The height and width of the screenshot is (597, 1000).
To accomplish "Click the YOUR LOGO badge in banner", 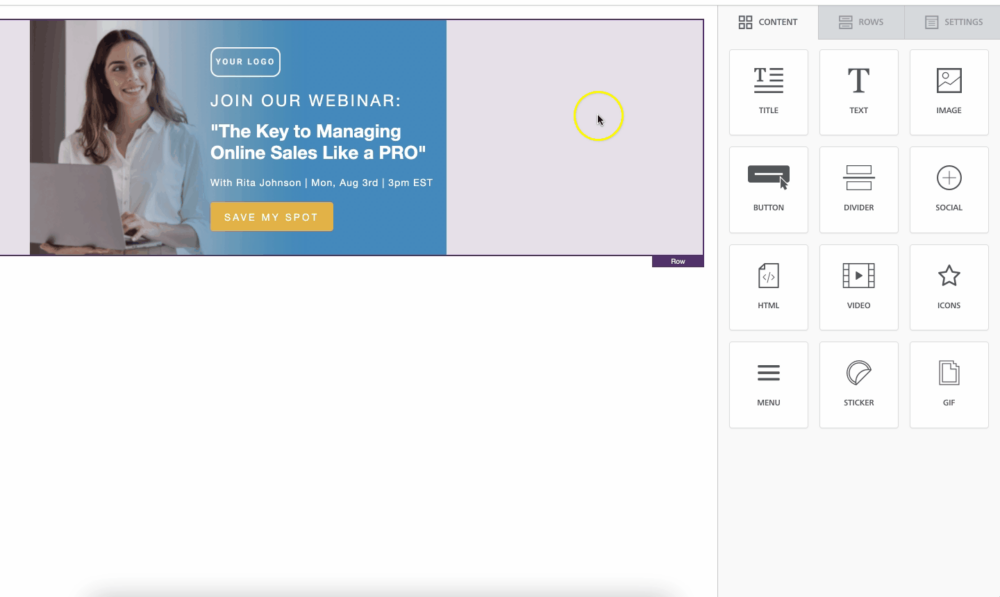I will 245,62.
